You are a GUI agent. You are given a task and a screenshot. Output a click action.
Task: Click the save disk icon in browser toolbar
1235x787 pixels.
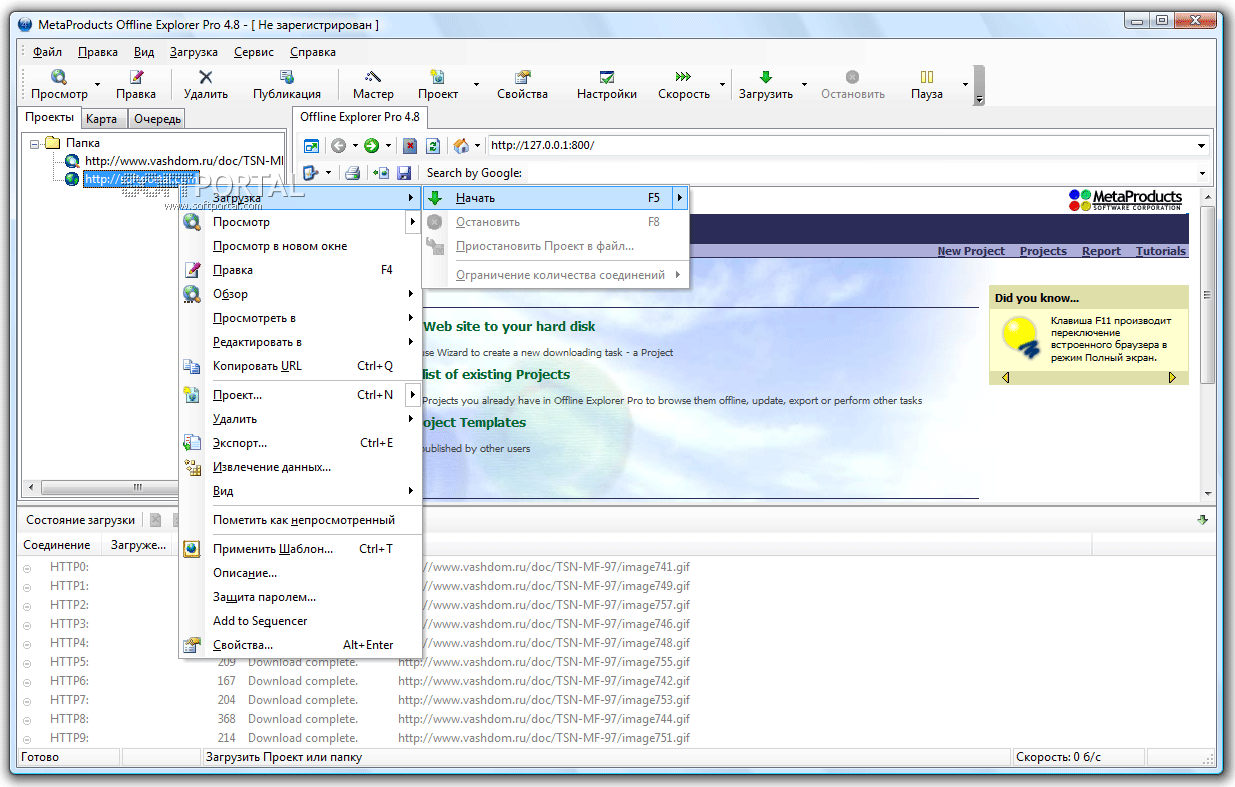pos(404,173)
